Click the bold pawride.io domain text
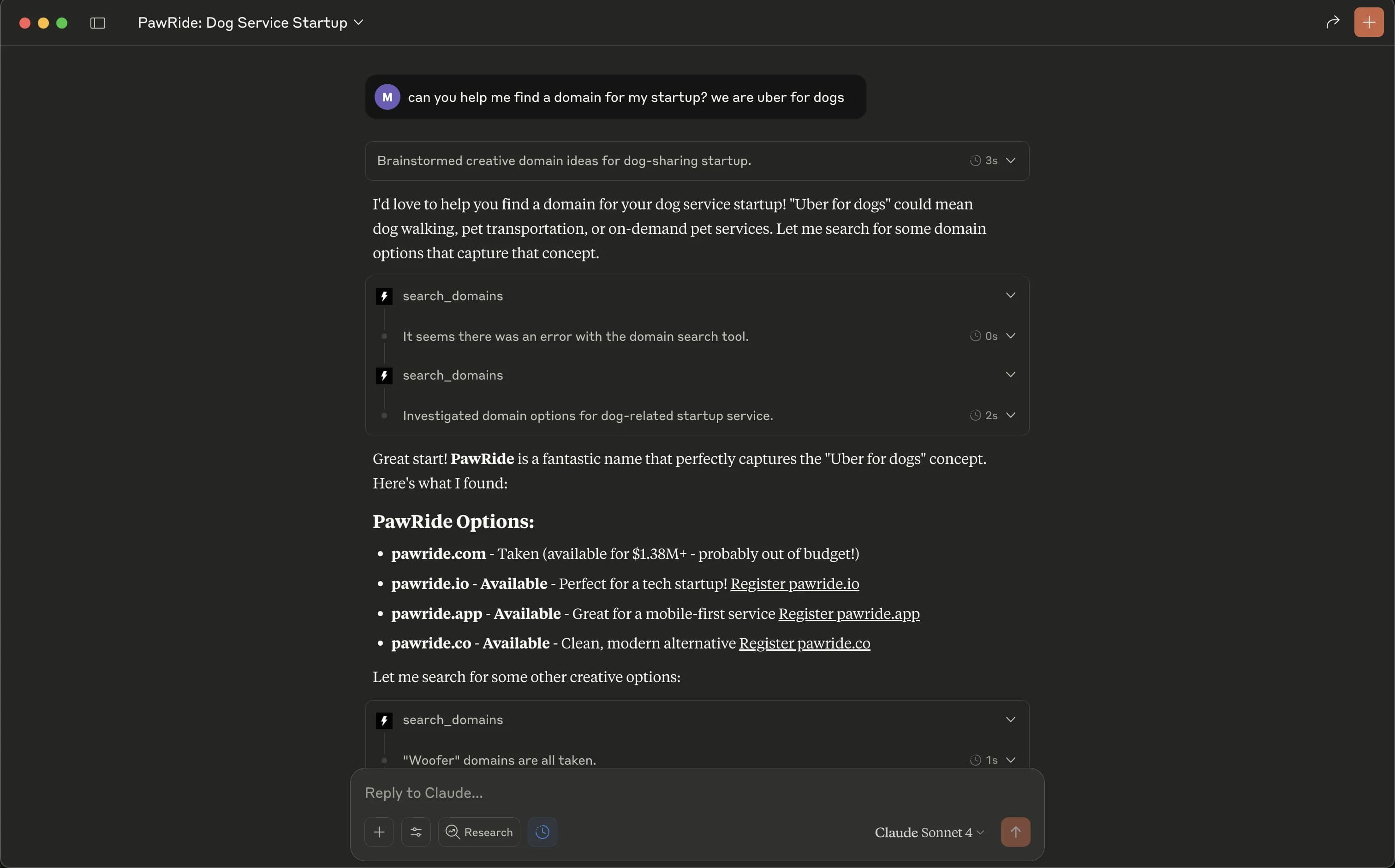 tap(430, 584)
